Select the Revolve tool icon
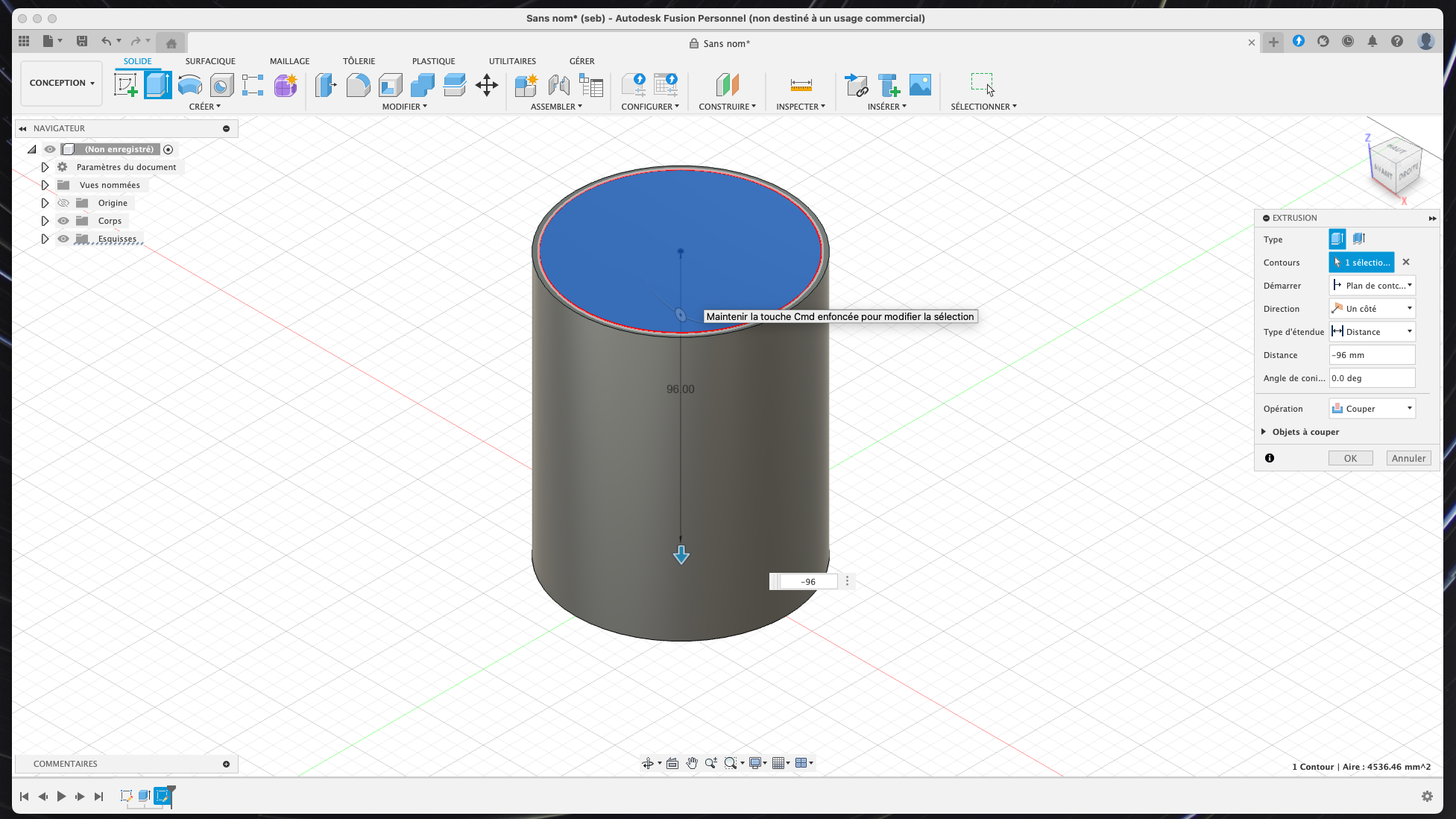 (190, 85)
